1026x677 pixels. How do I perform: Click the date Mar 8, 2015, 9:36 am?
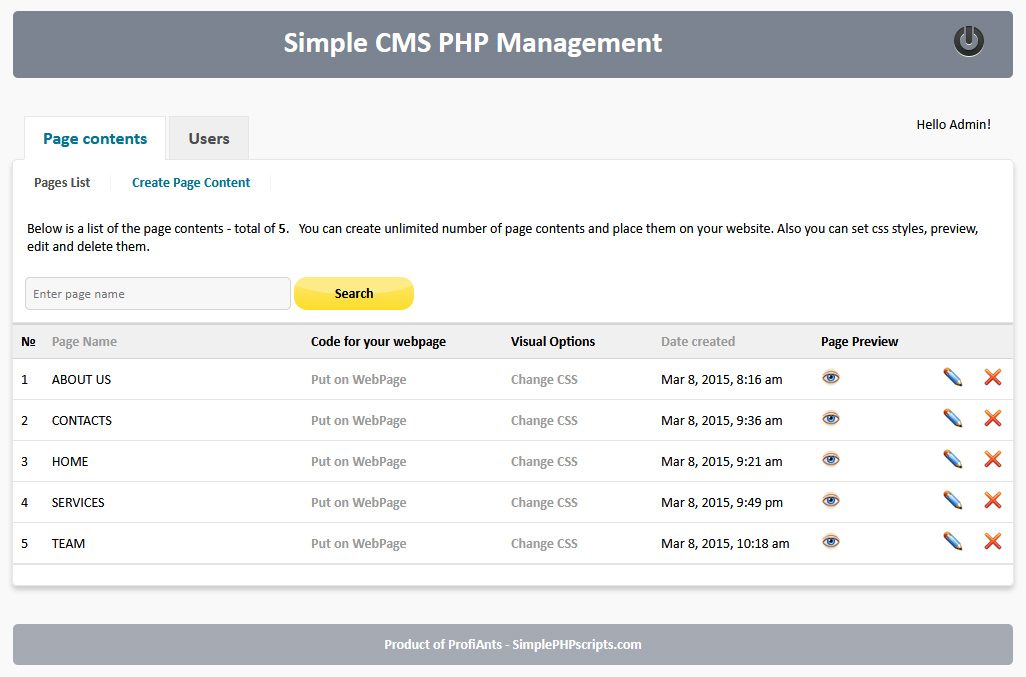[722, 421]
